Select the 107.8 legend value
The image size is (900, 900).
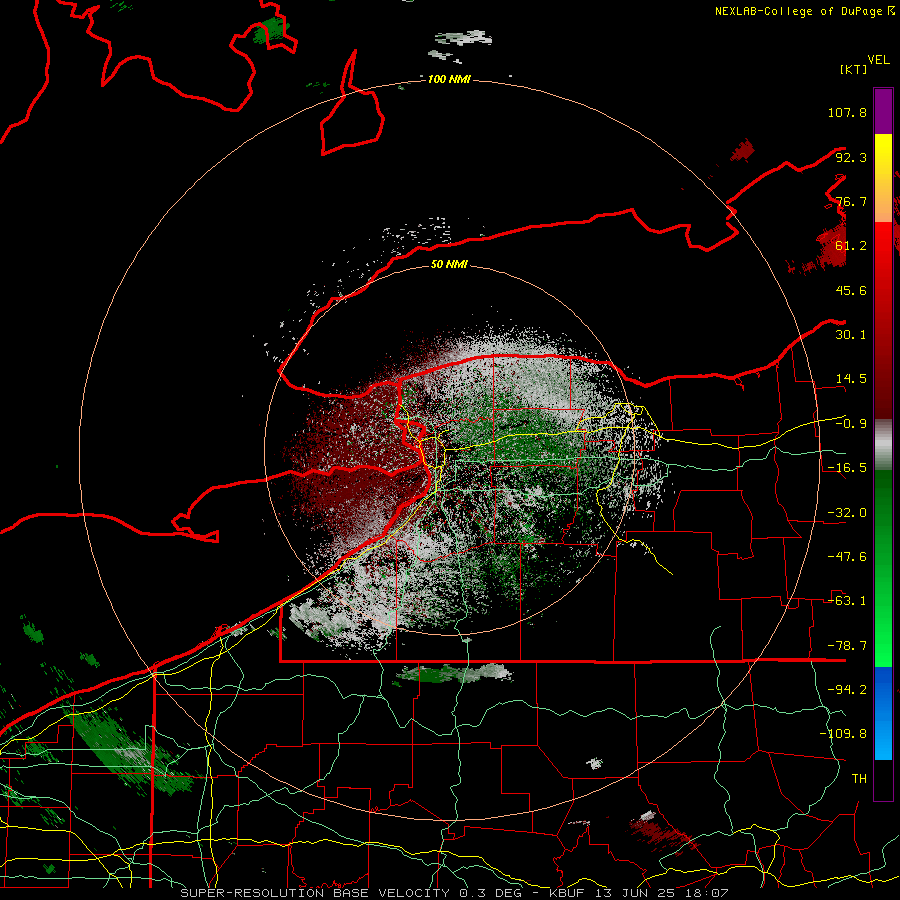click(x=847, y=112)
